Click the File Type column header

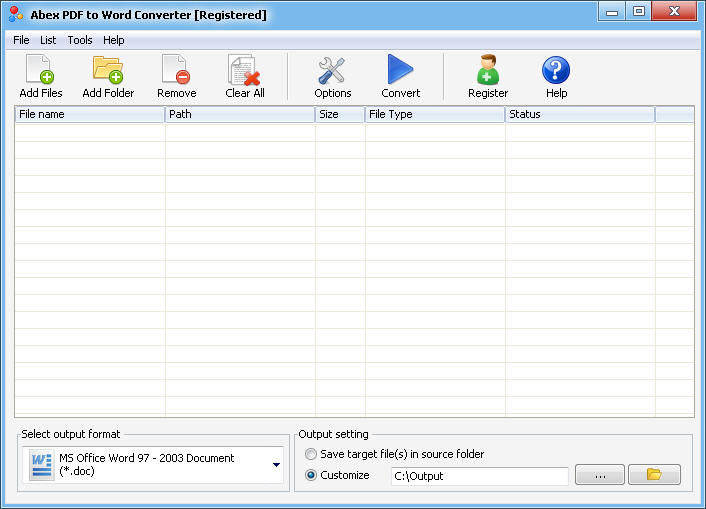click(435, 114)
